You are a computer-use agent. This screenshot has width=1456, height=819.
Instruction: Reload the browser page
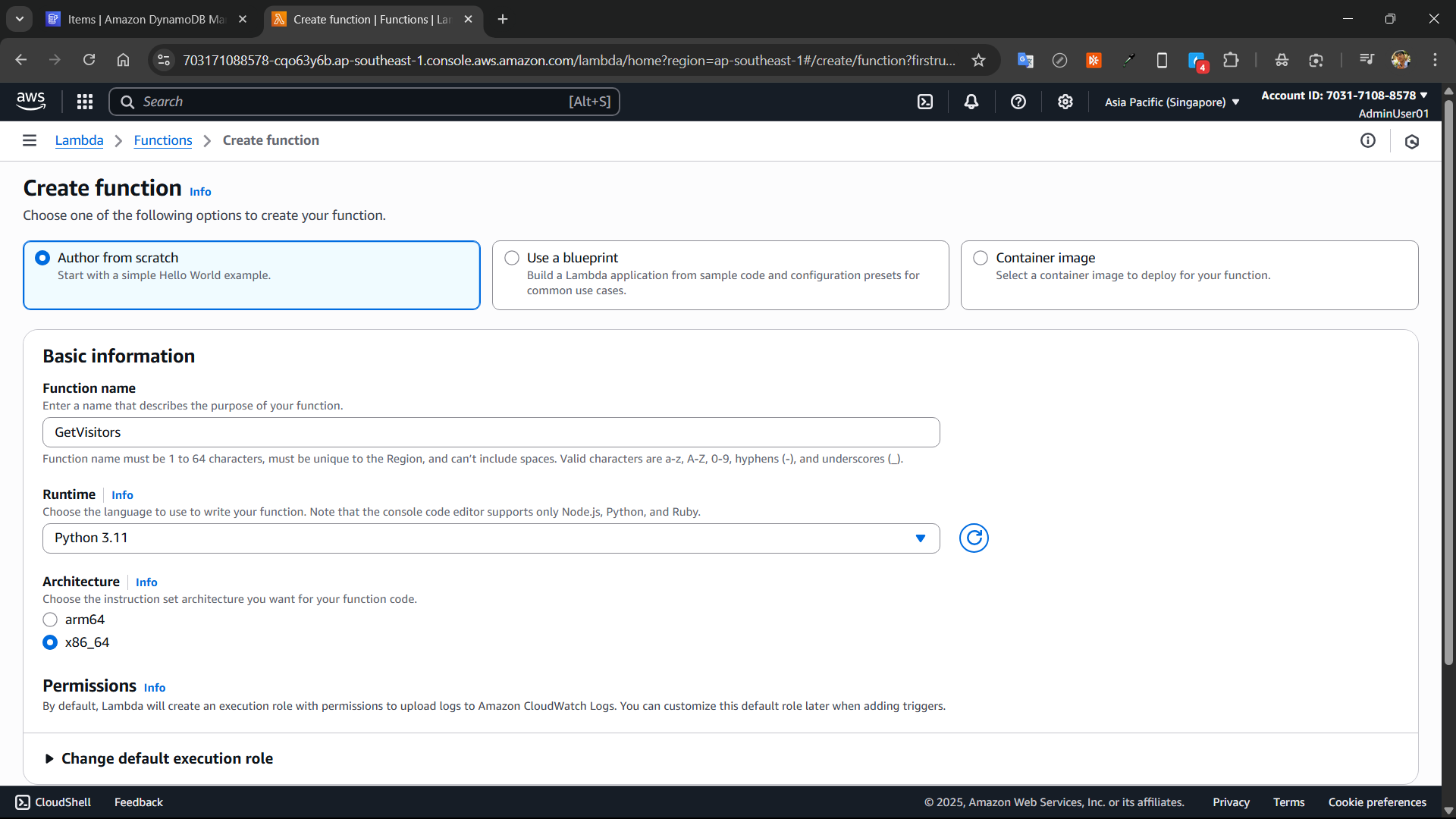tap(89, 60)
